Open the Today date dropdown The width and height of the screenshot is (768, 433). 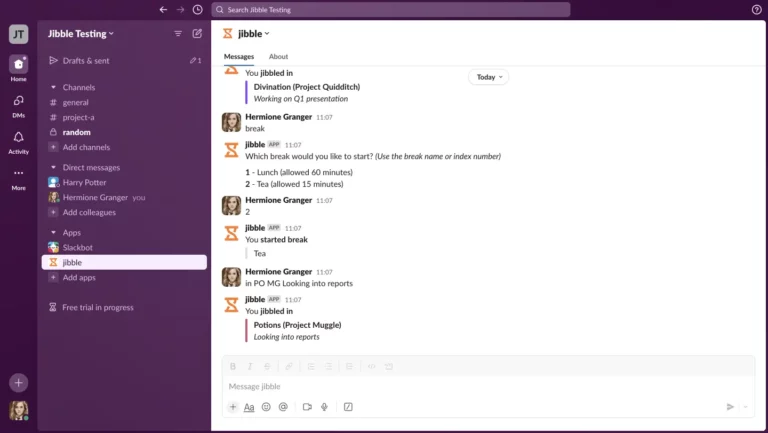488,77
